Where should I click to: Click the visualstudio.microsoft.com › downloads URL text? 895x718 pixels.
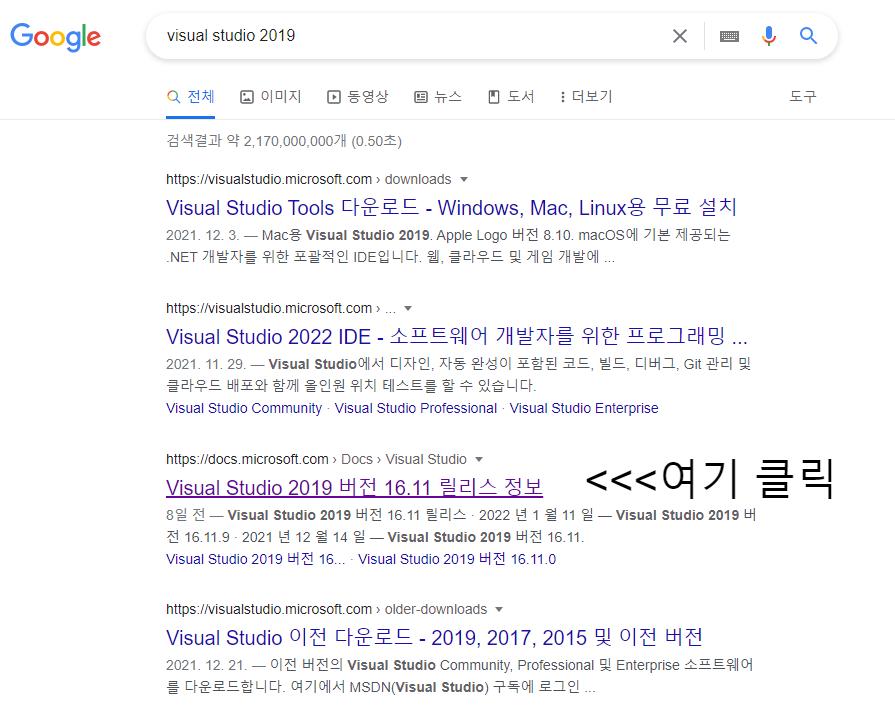[308, 179]
